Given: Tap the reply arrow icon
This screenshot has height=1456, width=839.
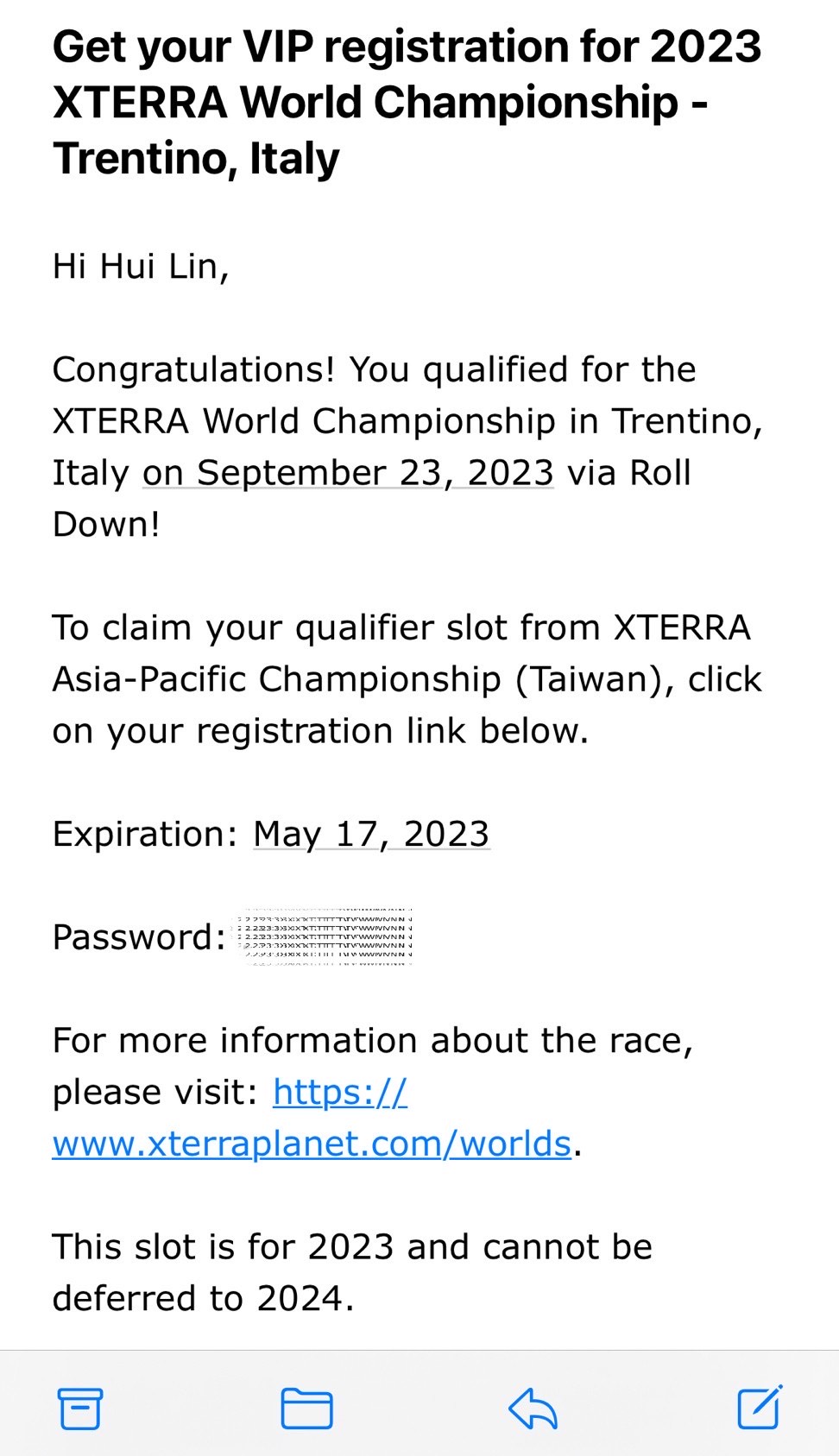Looking at the screenshot, I should click(533, 1409).
